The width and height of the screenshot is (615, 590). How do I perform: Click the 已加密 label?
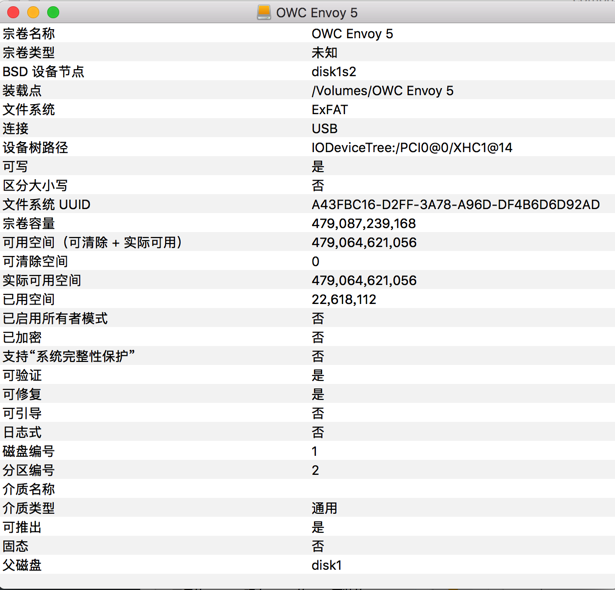coord(22,337)
